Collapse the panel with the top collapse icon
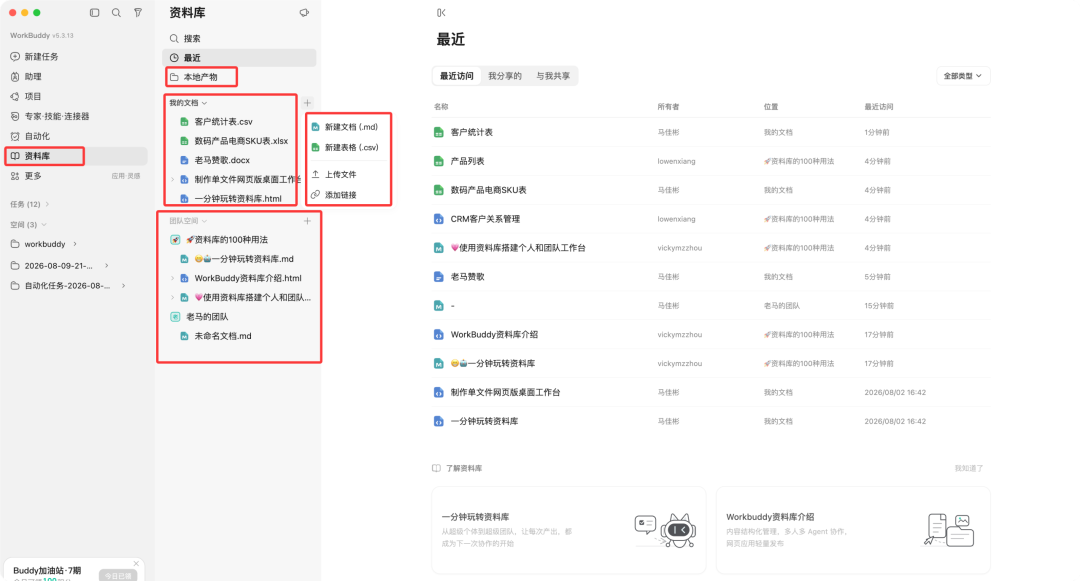The width and height of the screenshot is (1080, 581). [441, 12]
